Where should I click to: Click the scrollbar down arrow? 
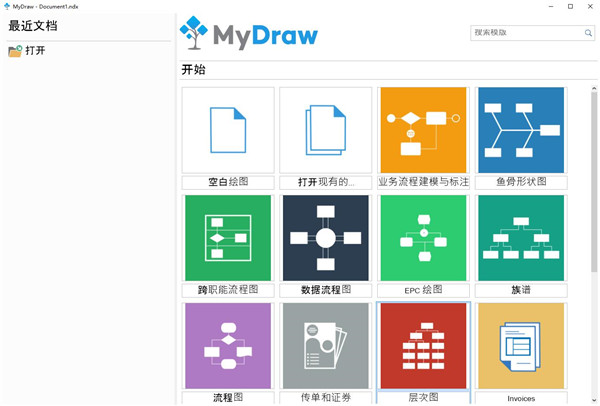point(594,400)
